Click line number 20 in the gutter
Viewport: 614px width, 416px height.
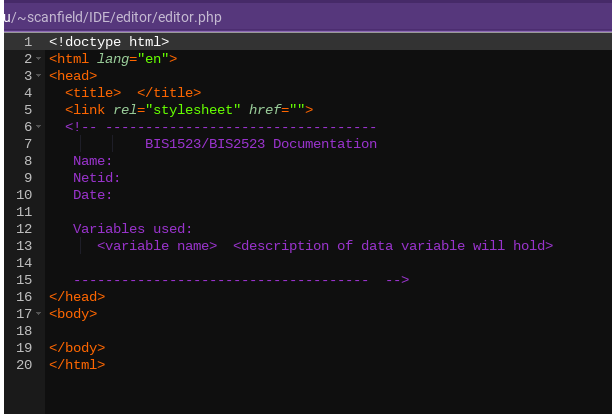coord(24,365)
